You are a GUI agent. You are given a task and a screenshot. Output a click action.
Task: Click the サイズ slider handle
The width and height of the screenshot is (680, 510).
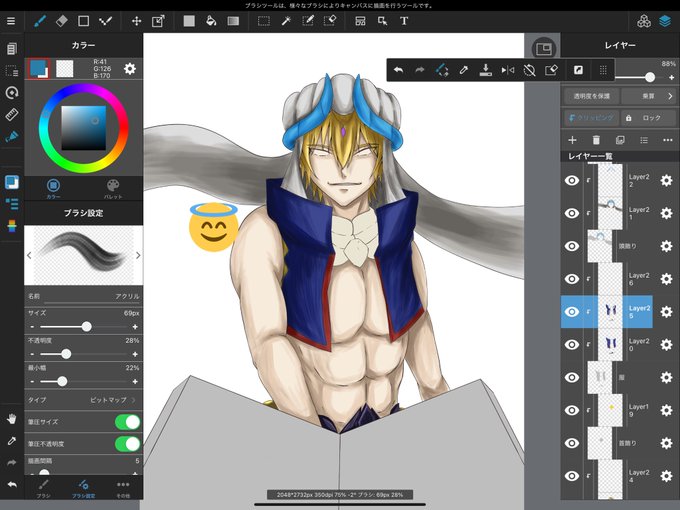tap(86, 327)
